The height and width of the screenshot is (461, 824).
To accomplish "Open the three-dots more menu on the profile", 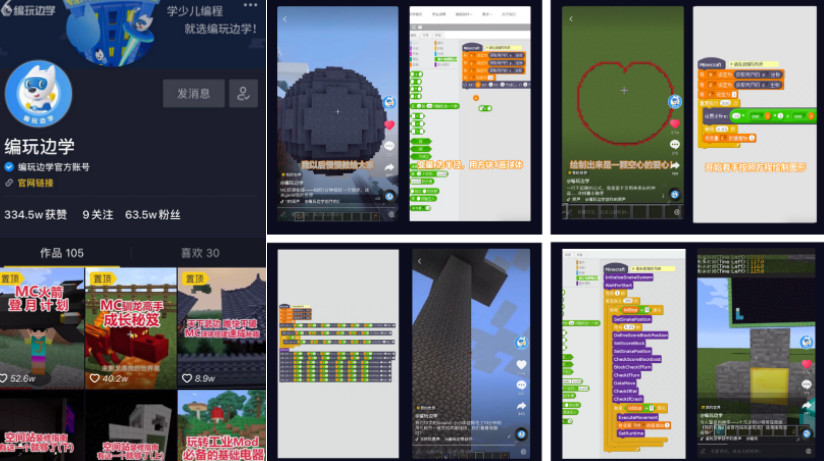I will [251, 5].
